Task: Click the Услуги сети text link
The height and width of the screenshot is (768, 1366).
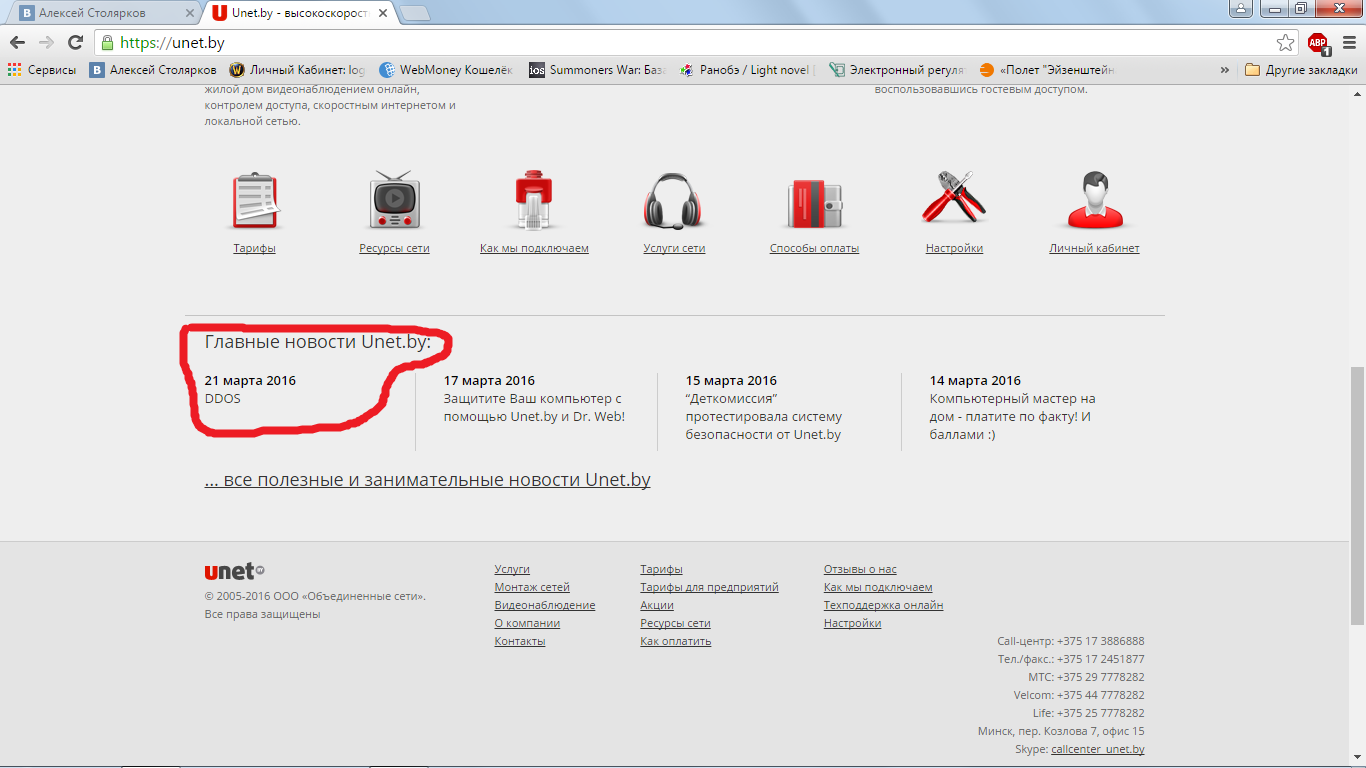Action: click(674, 248)
